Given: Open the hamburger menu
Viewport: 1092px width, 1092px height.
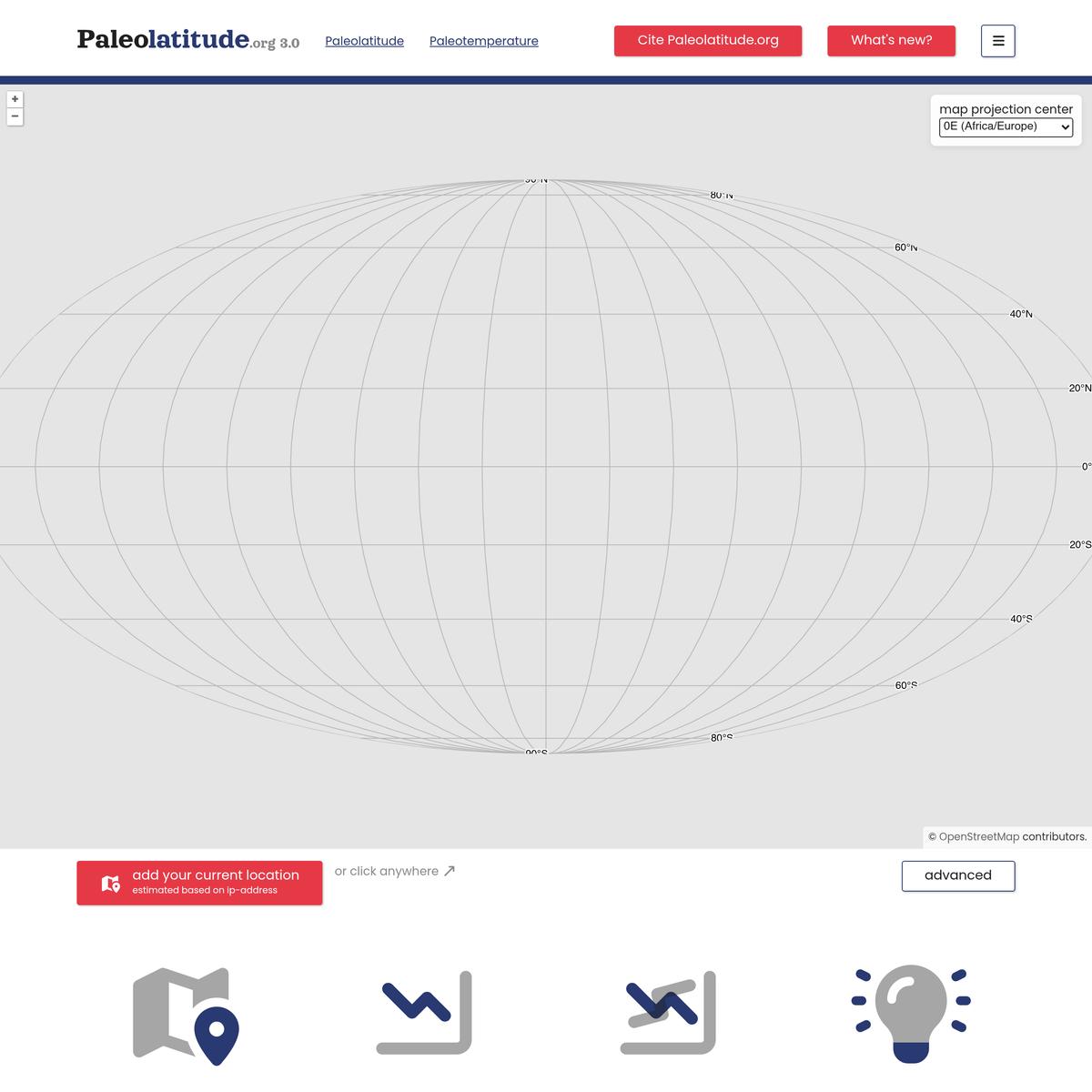Looking at the screenshot, I should tap(998, 41).
